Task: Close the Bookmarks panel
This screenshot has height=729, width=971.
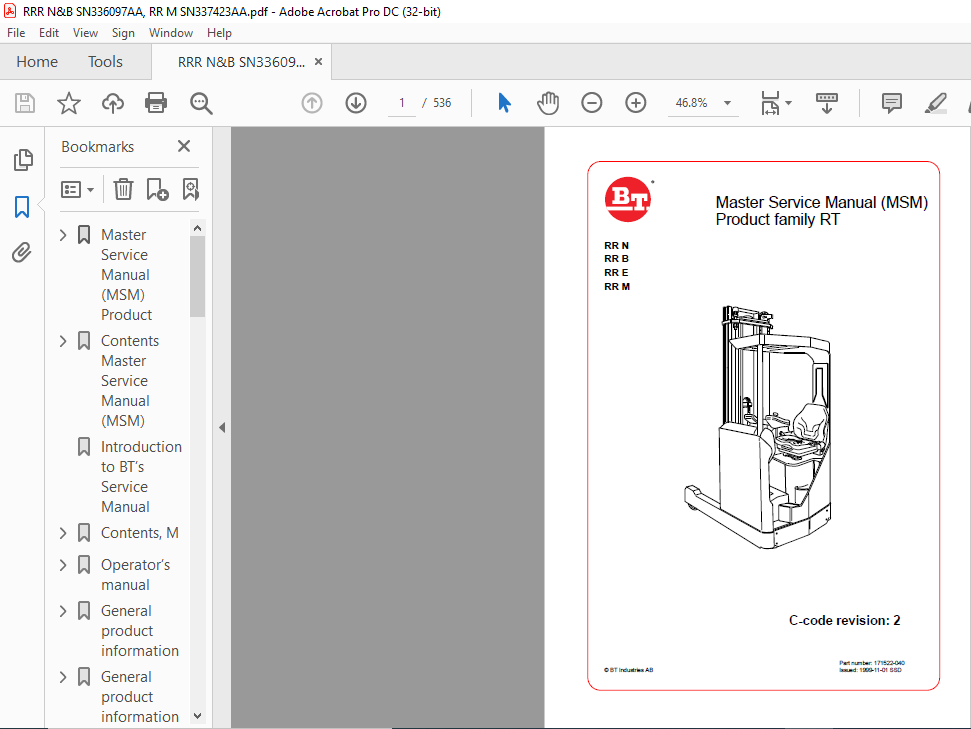Action: [x=184, y=146]
